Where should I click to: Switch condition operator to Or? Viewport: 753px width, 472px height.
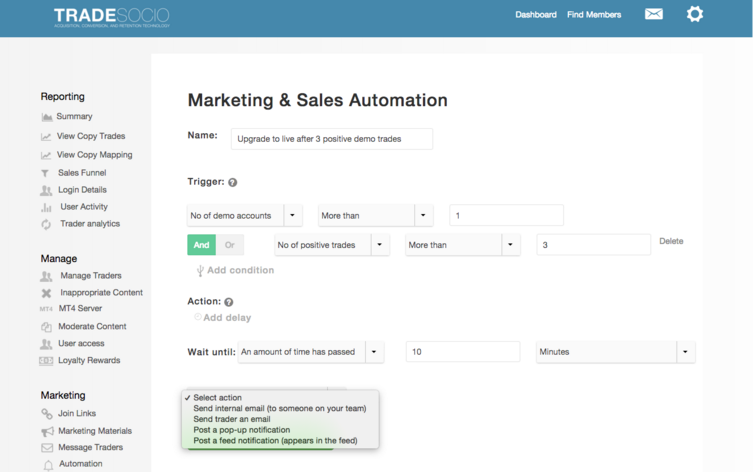[230, 245]
